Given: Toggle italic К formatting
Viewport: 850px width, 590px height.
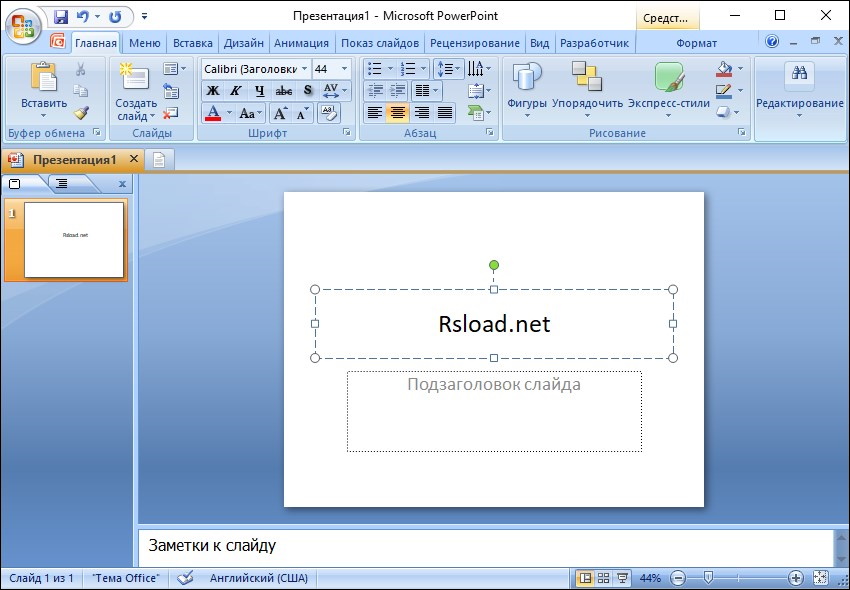Looking at the screenshot, I should 236,91.
